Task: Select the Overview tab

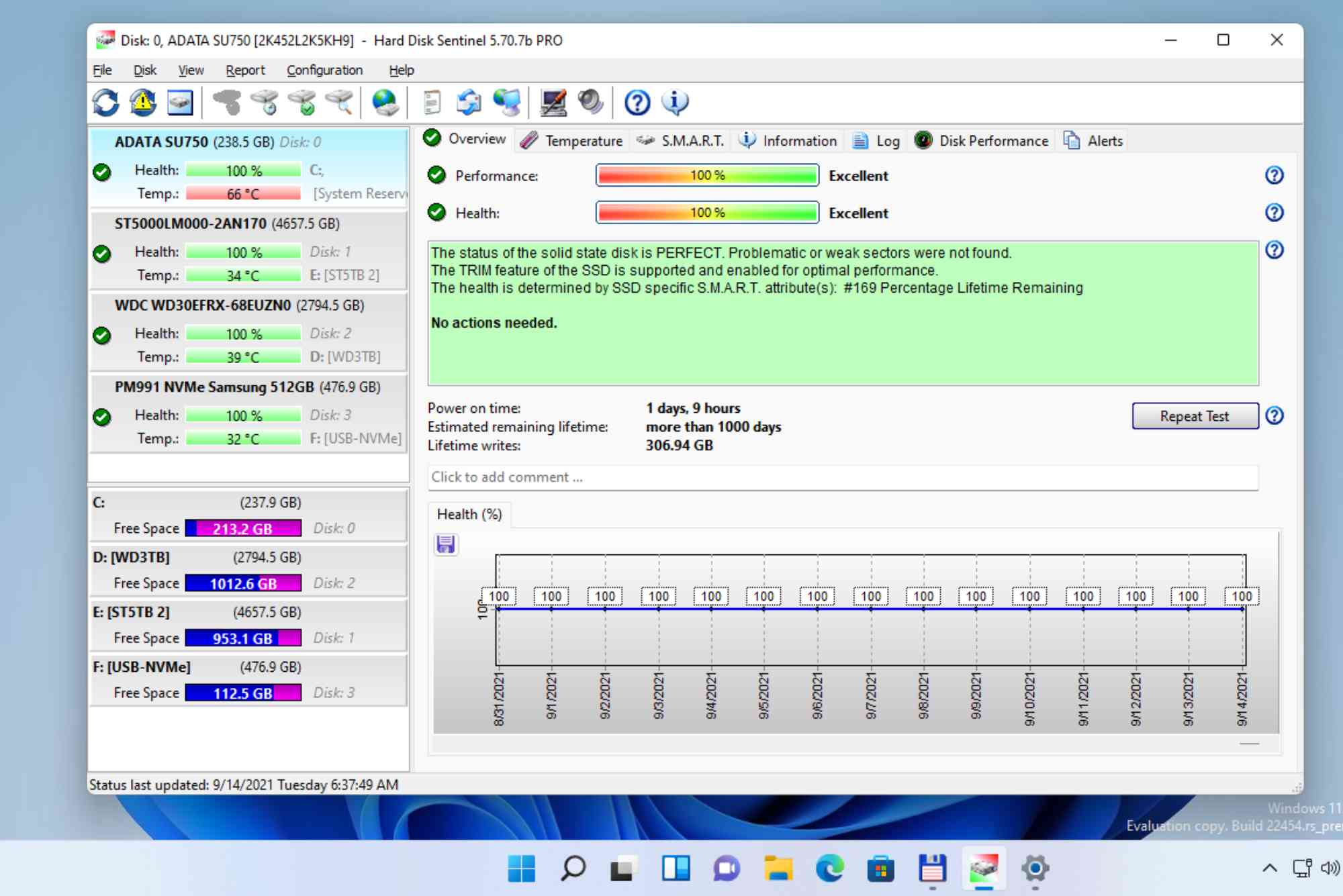Action: [x=465, y=139]
